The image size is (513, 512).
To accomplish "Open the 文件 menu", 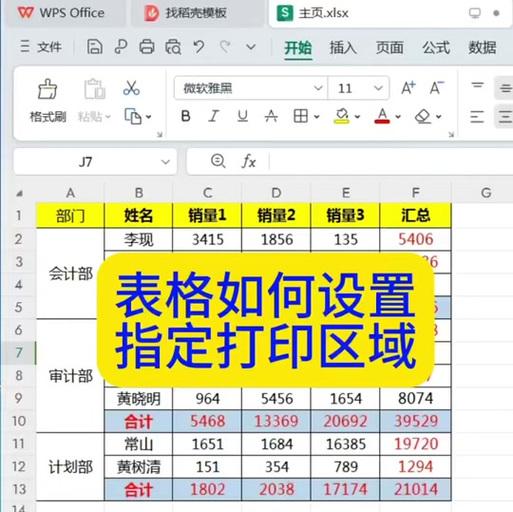I will tap(41, 47).
